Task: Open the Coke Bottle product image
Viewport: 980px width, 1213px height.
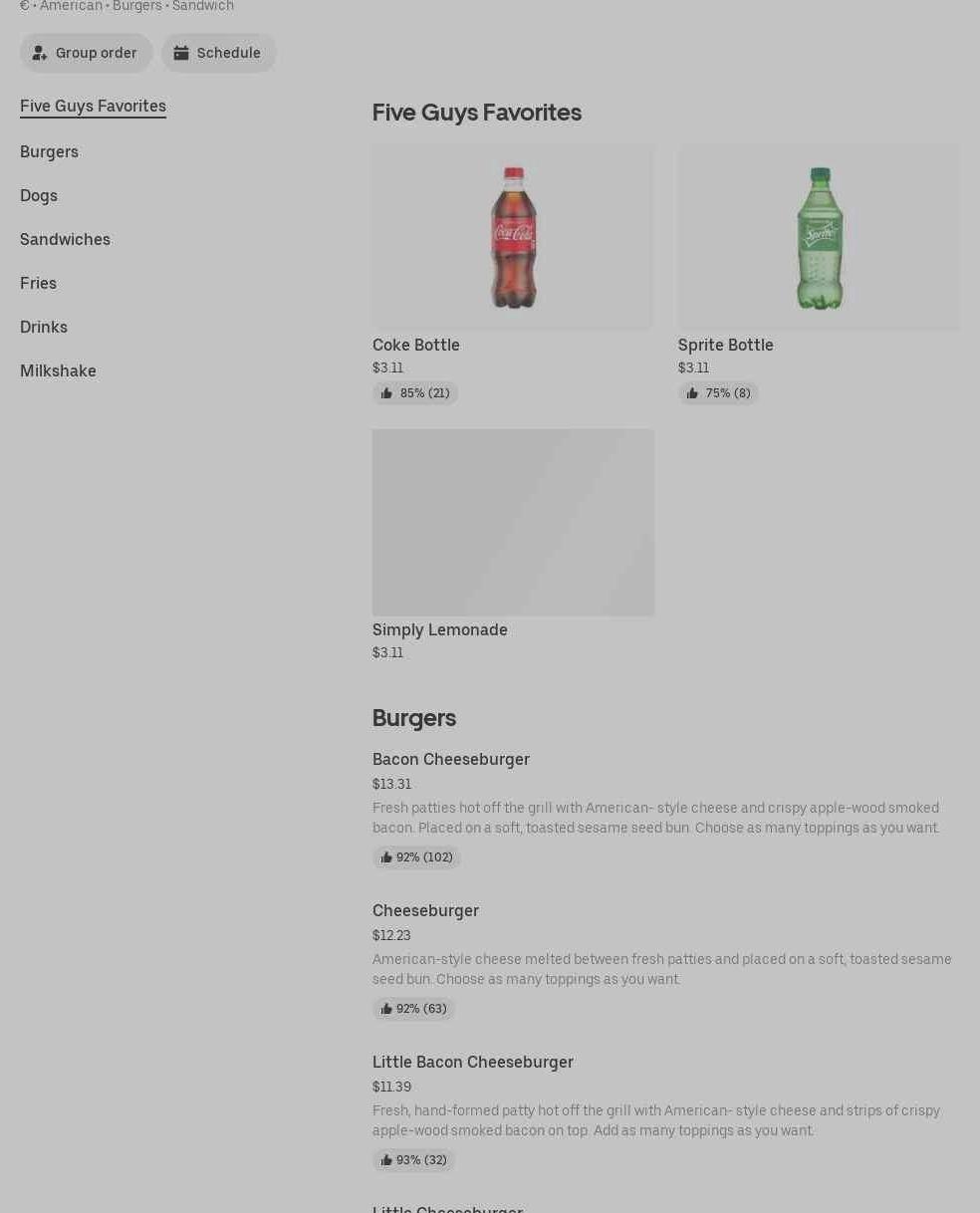Action: pos(513,237)
